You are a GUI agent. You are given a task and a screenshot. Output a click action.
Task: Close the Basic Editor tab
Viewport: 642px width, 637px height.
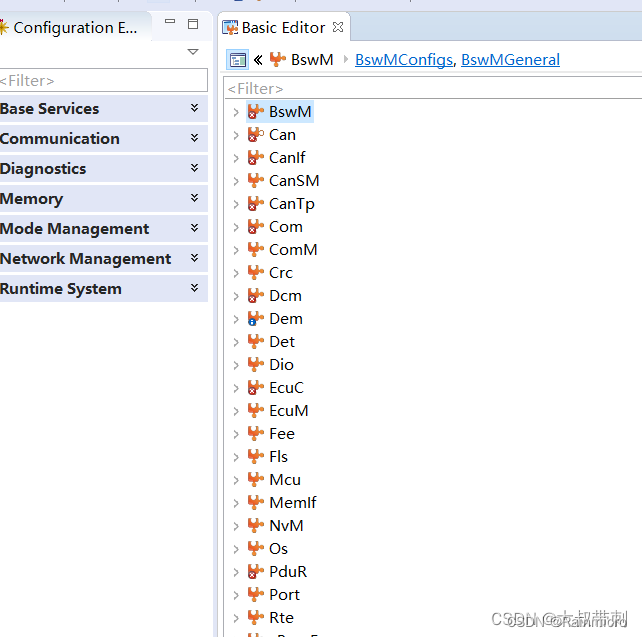click(x=338, y=27)
